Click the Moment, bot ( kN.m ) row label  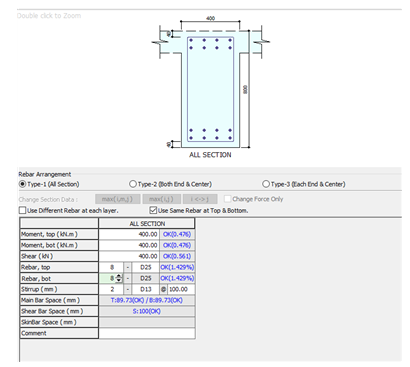coord(59,245)
